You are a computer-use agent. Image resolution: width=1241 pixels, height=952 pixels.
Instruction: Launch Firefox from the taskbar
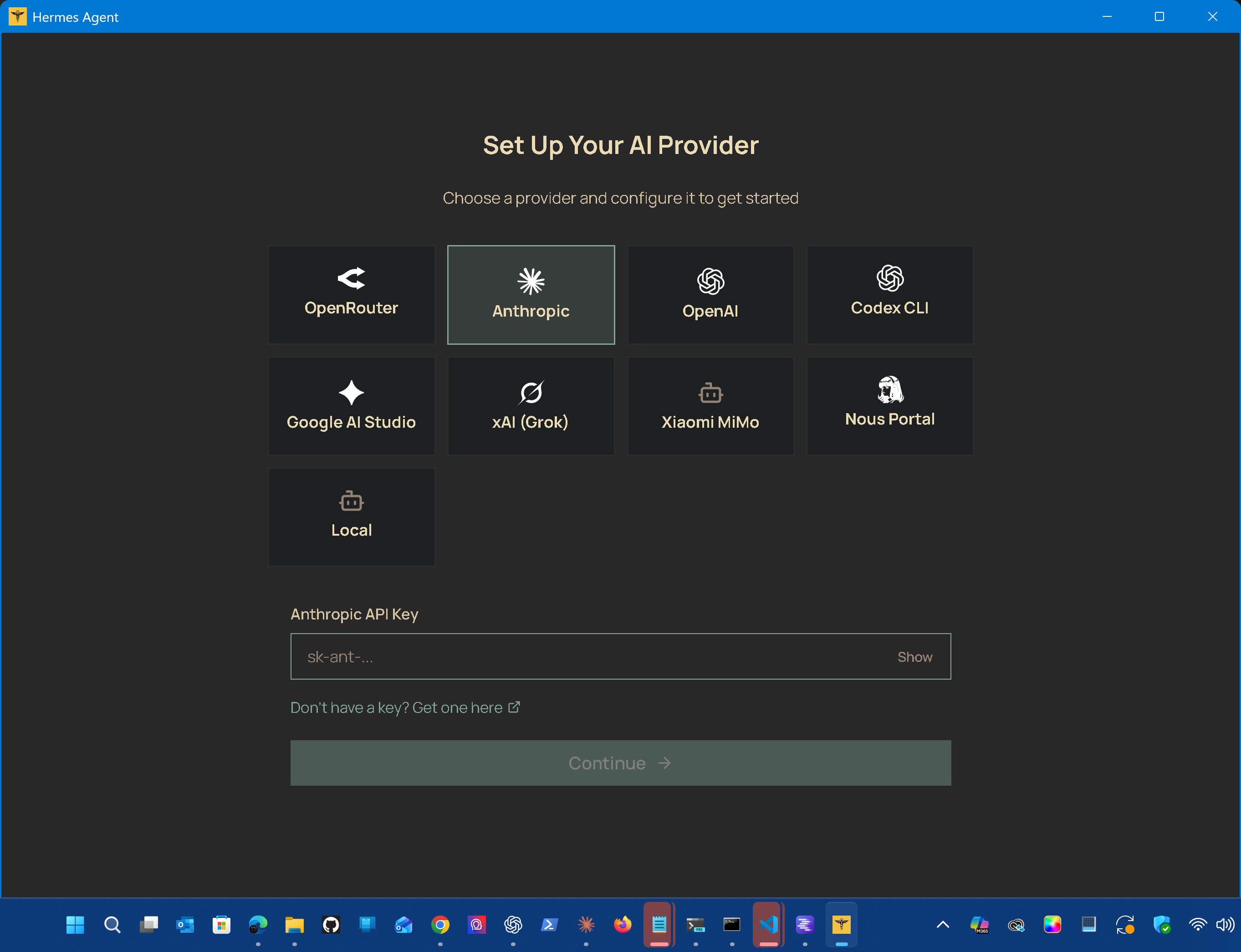tap(623, 925)
